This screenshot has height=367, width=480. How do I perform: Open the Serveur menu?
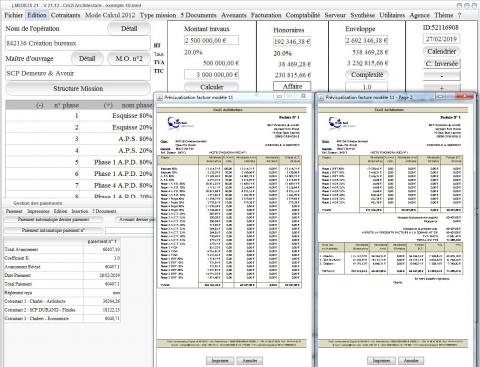pos(335,15)
